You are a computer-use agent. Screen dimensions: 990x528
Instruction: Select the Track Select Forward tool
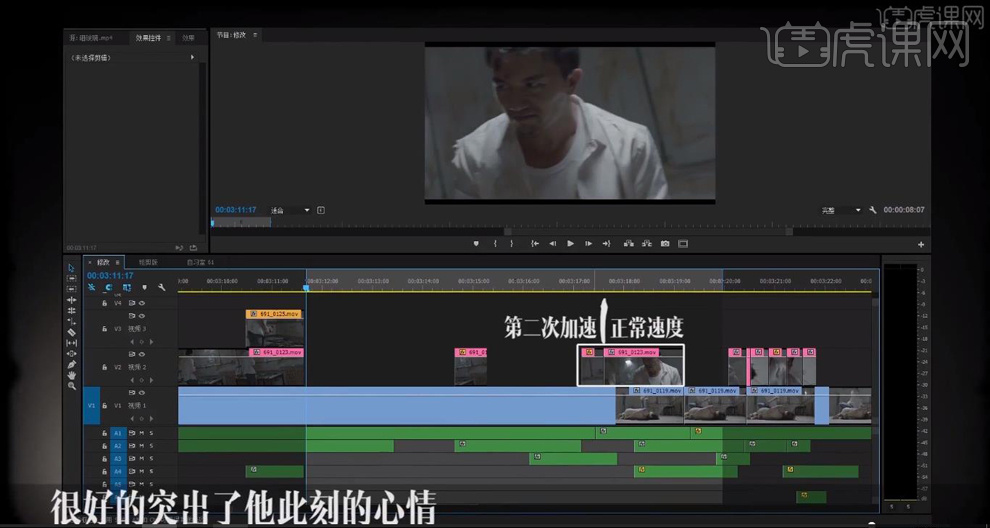[71, 279]
